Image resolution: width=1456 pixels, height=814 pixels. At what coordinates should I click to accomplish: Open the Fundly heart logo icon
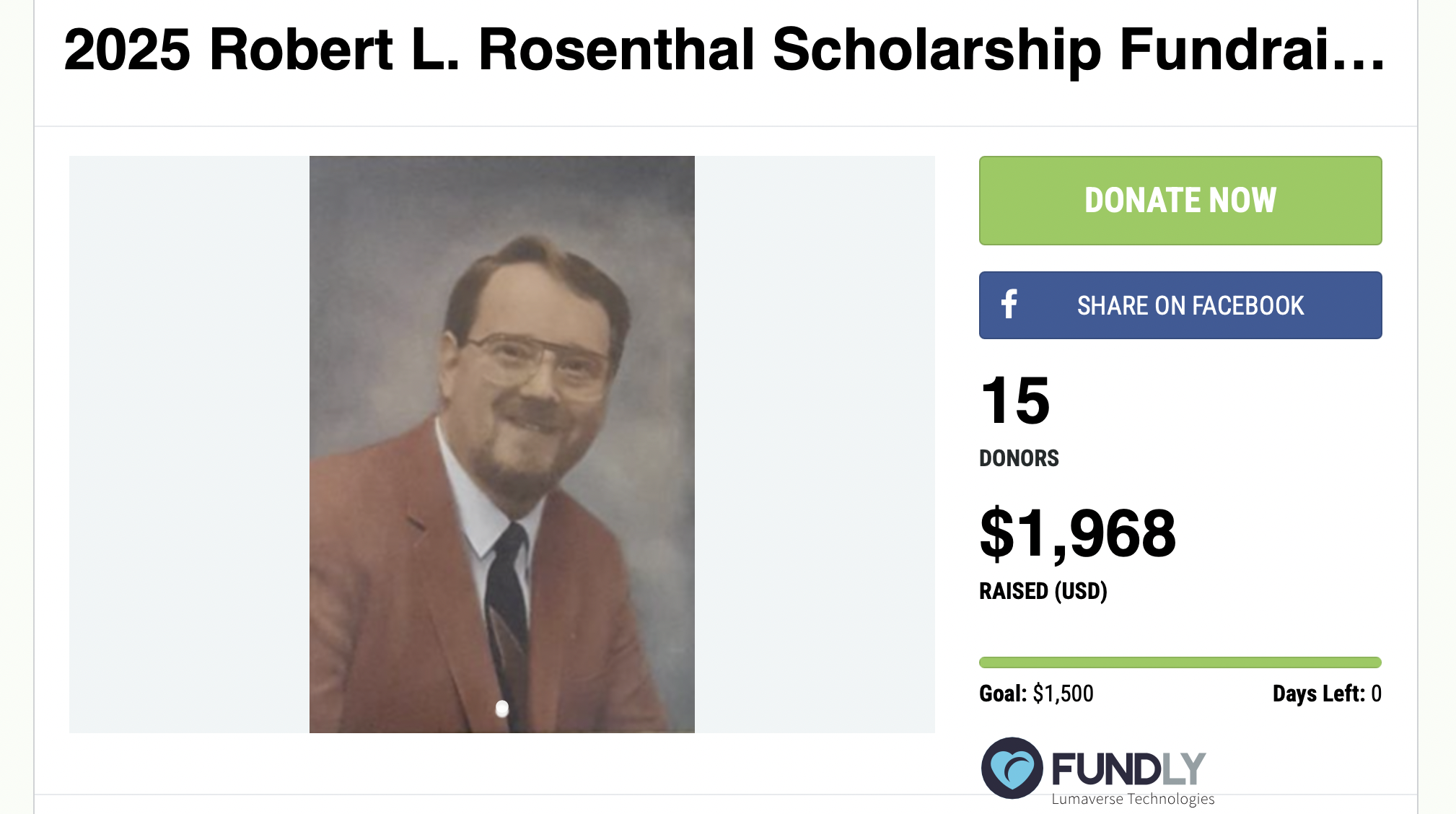click(1012, 768)
